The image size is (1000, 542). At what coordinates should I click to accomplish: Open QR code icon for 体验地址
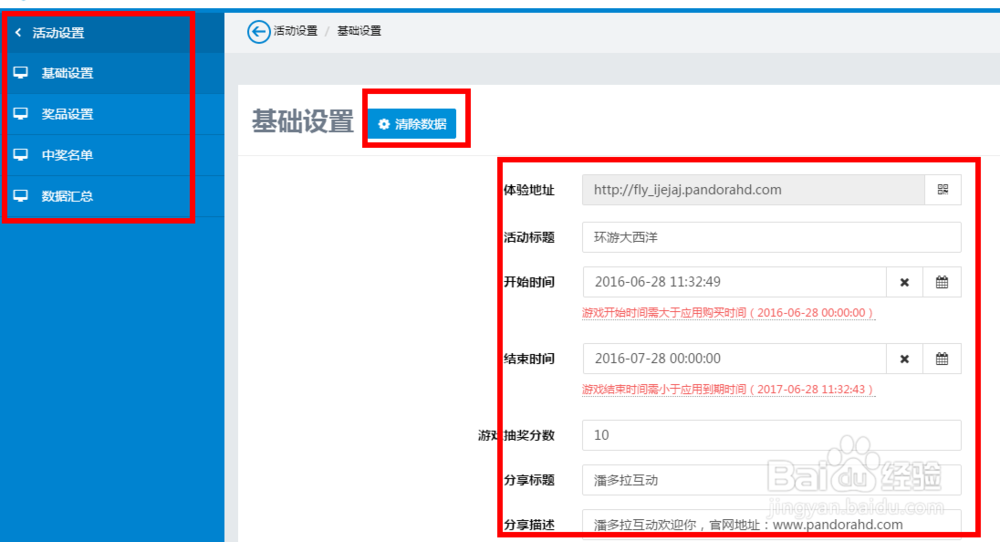click(943, 189)
